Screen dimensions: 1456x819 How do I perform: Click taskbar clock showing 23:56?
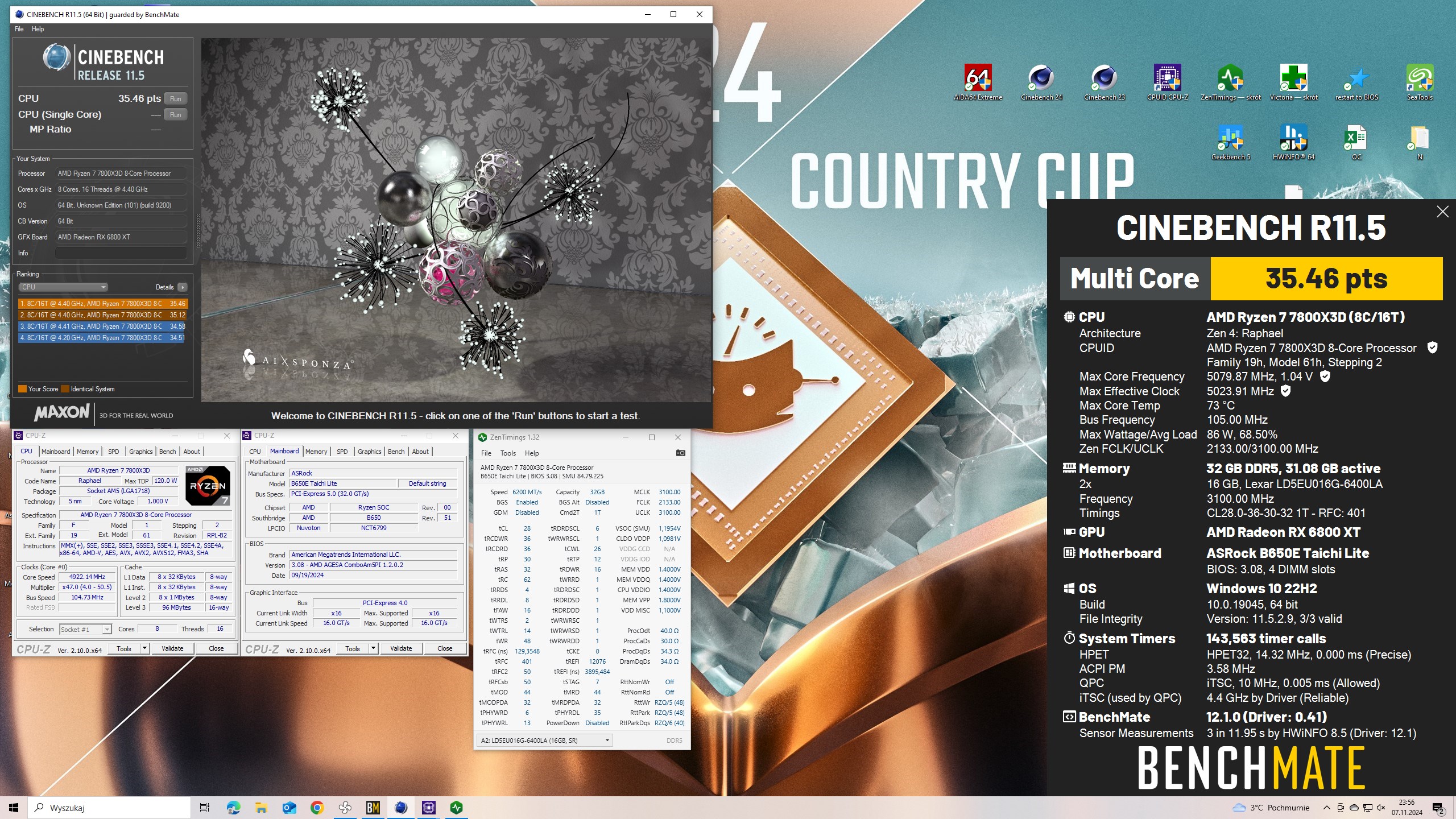coord(1407,808)
